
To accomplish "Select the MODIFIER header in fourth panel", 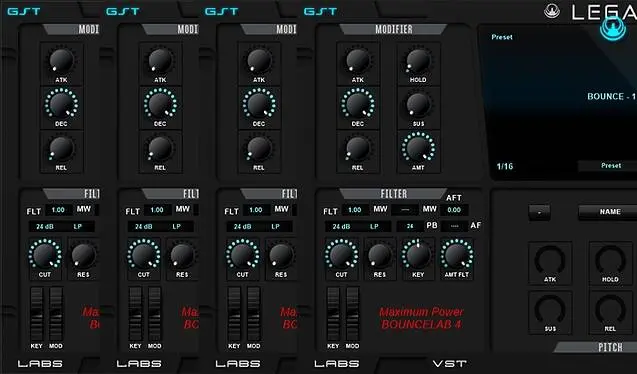I will click(x=394, y=29).
